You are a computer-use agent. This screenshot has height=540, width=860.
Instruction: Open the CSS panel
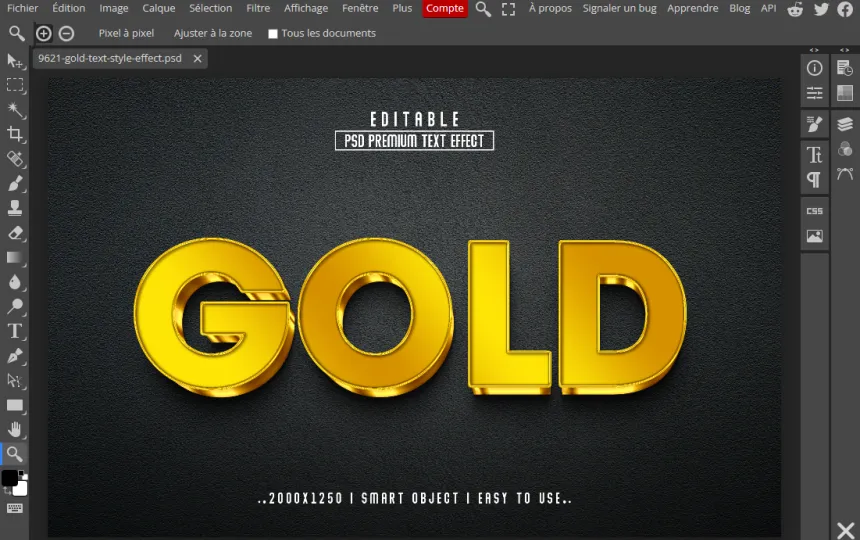click(x=814, y=211)
